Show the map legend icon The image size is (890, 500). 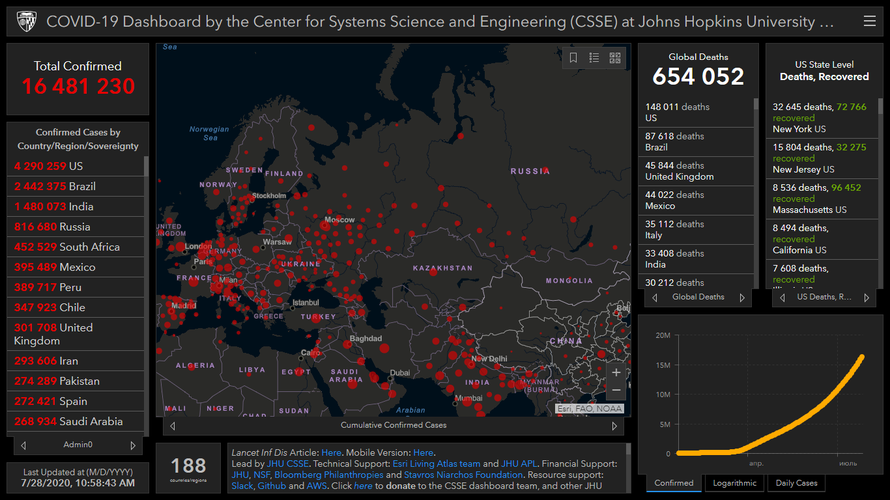(x=594, y=58)
